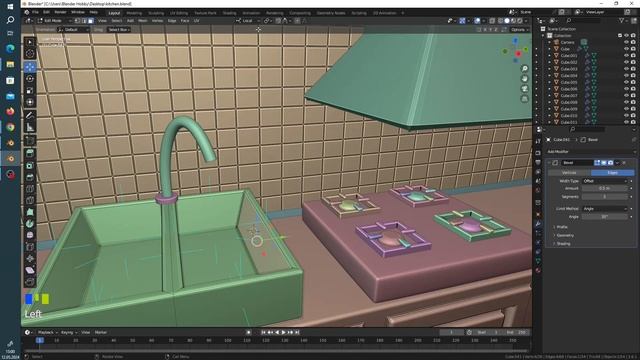Switch to the Modeling workspace tab
The image size is (640, 360).
[134, 13]
